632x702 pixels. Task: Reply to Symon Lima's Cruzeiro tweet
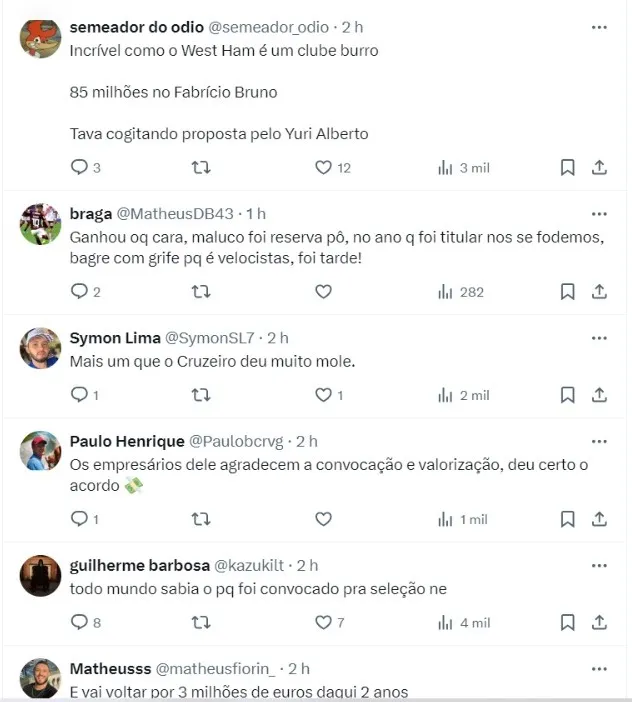[79, 396]
